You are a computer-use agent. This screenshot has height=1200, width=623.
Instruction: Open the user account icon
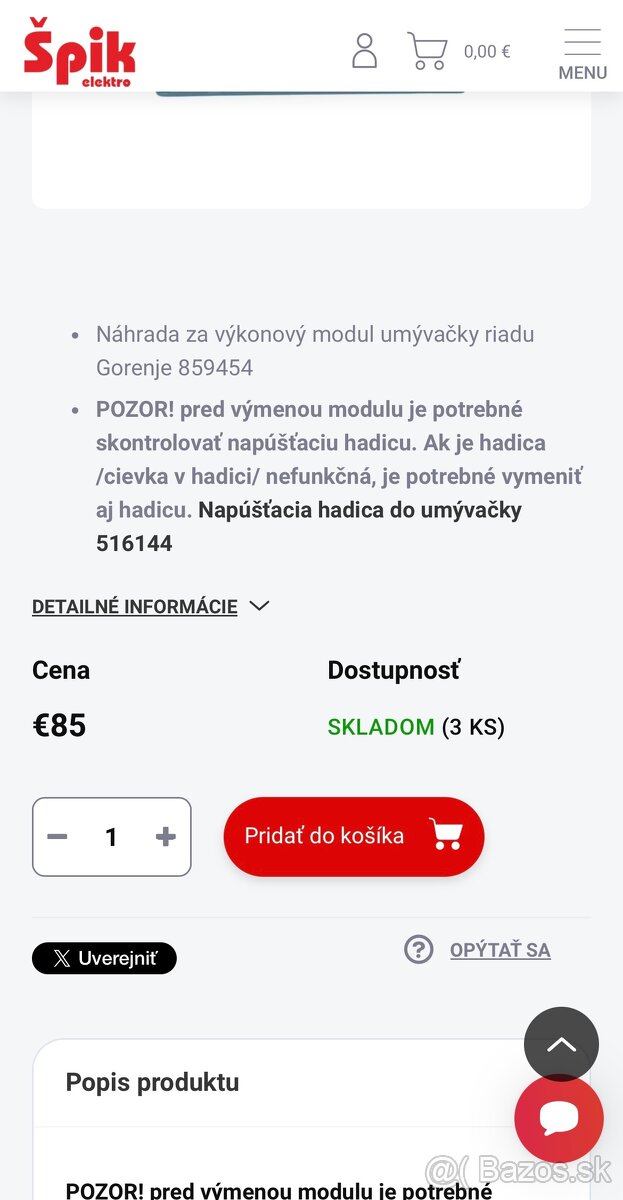pos(364,50)
